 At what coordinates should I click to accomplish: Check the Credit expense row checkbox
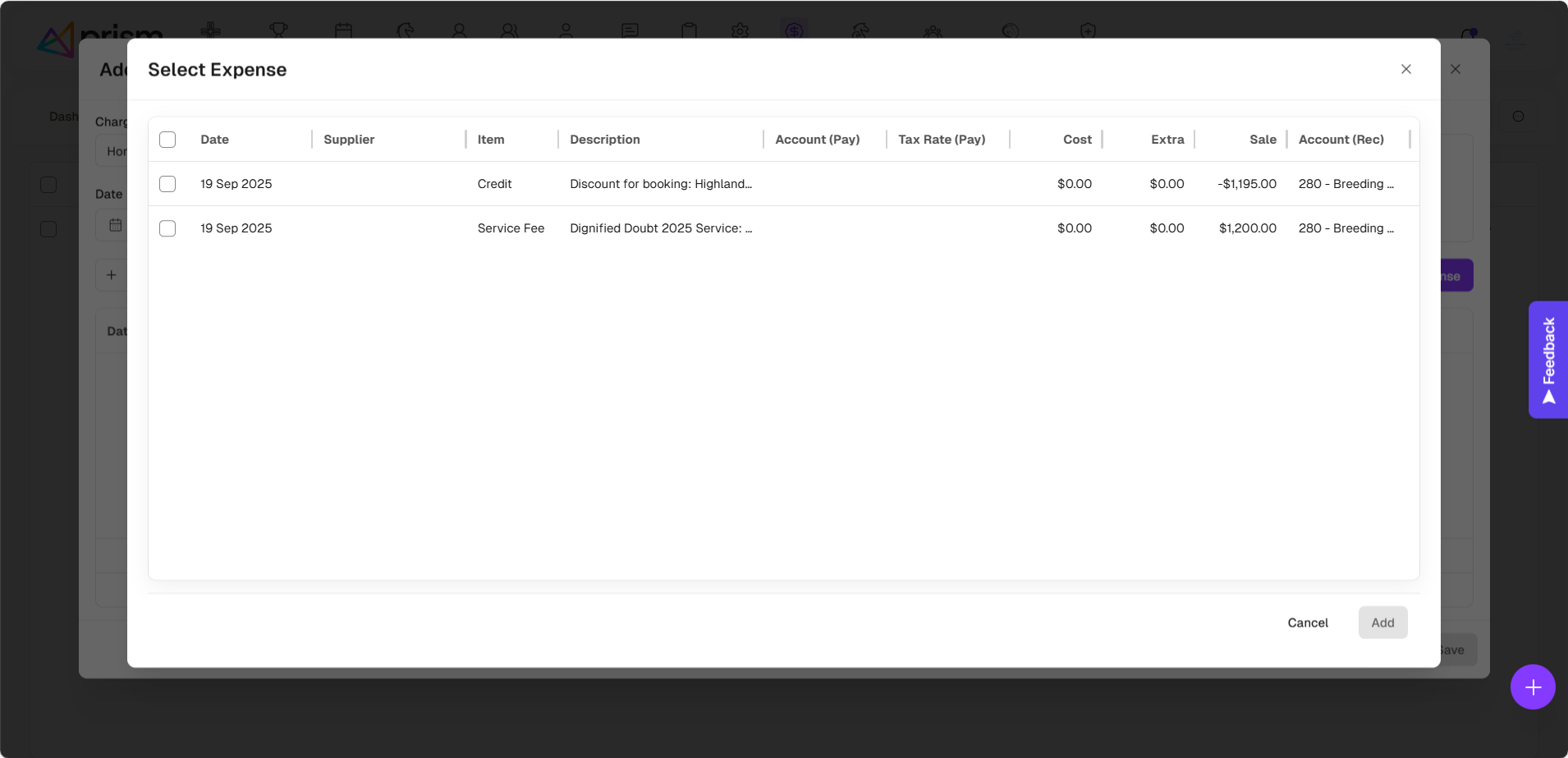(x=167, y=184)
